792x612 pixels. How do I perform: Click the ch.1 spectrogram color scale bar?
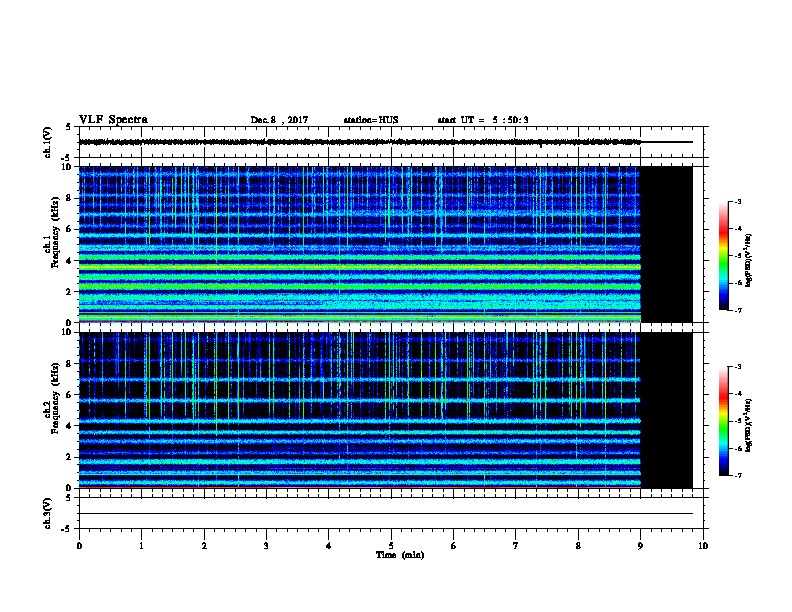point(723,256)
